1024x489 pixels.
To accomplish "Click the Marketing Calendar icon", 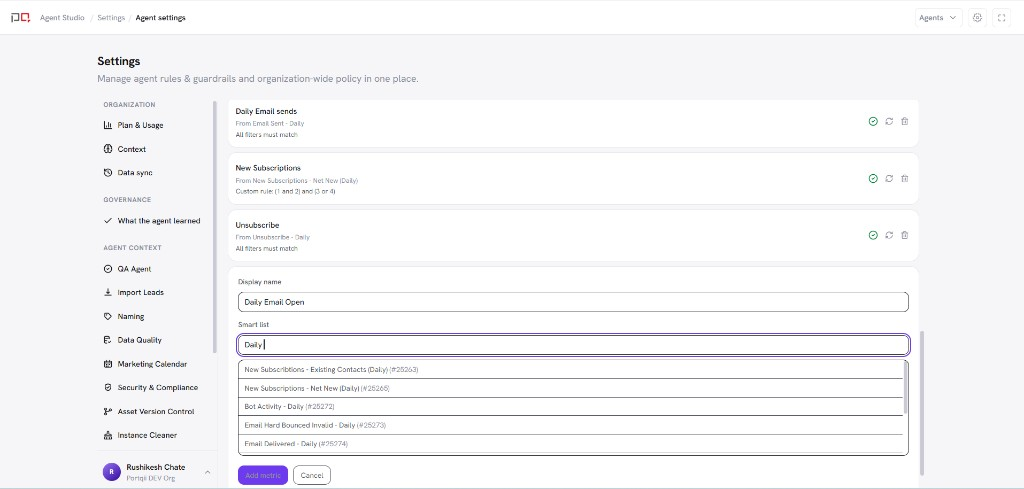I will (108, 364).
